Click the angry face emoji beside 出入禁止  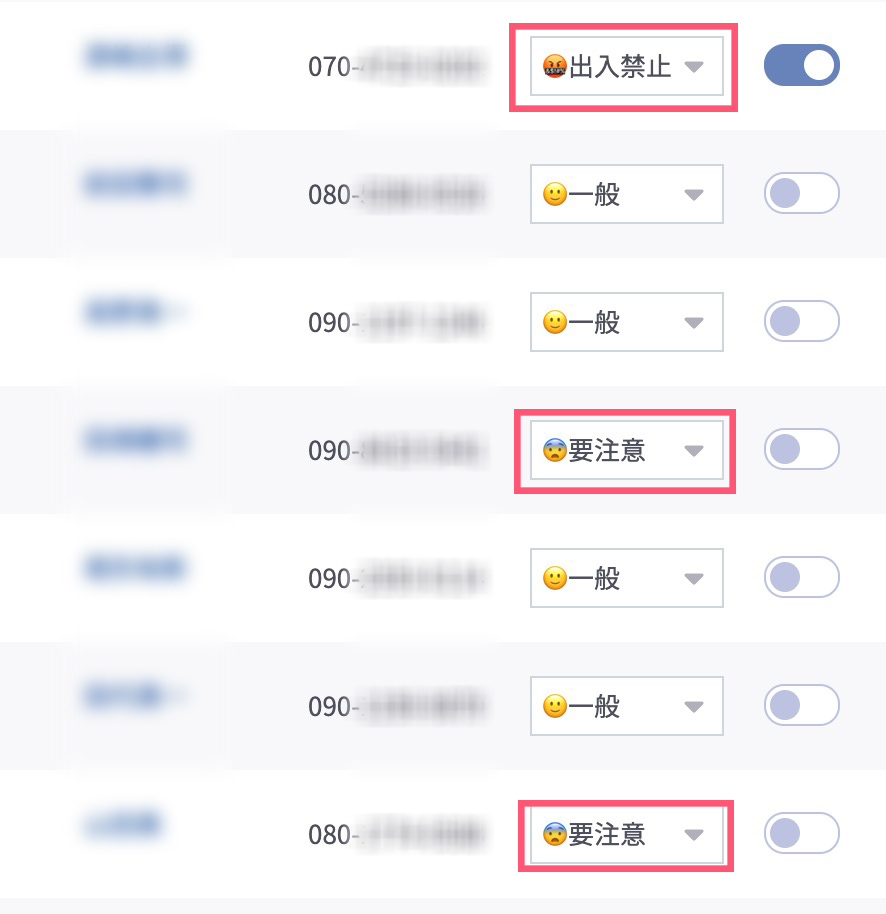pos(555,67)
